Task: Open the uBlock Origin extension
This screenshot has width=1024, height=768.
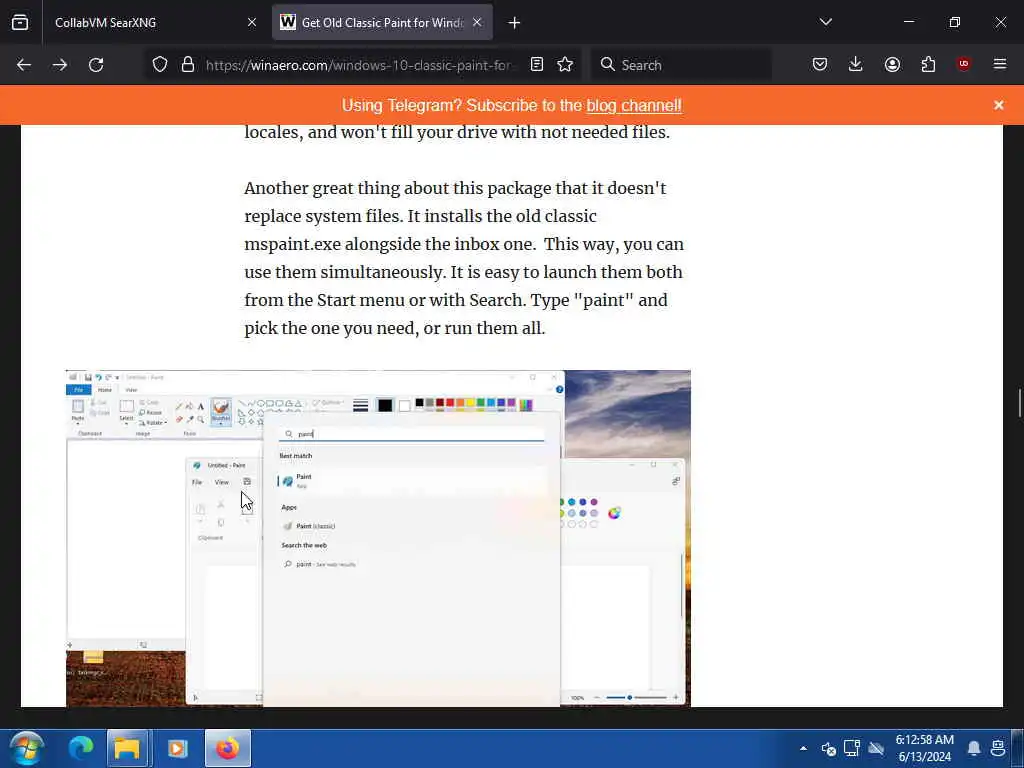Action: coord(963,64)
